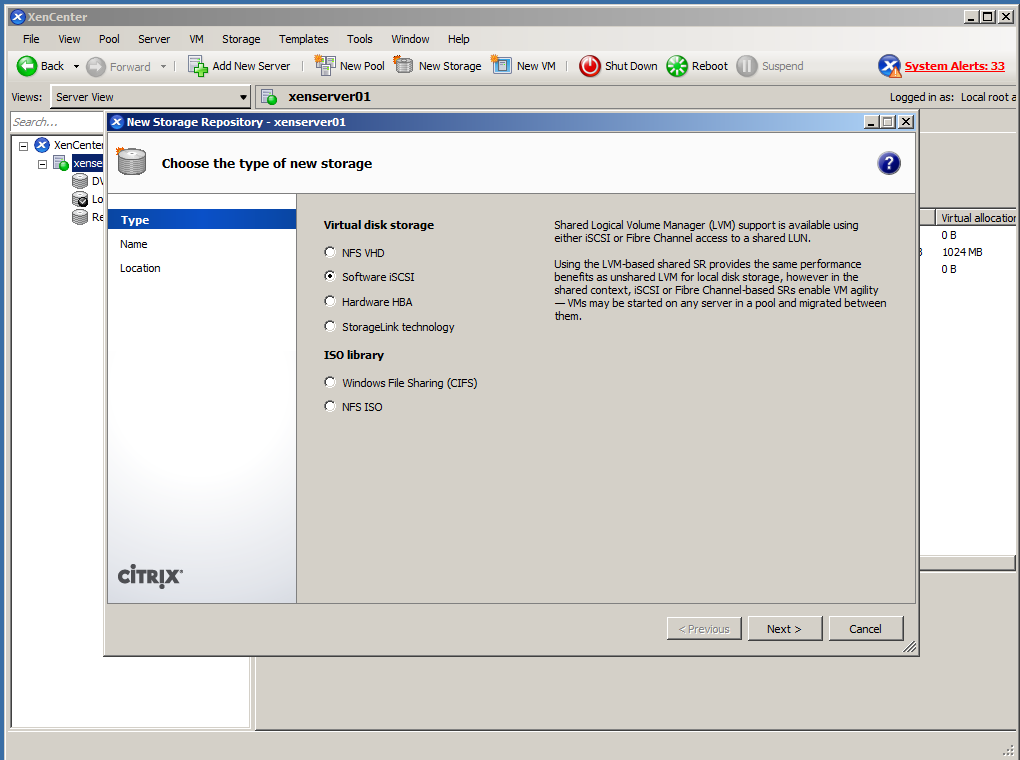Viewport: 1020px width, 760px height.
Task: Select the StorageLink technology radio button
Action: (331, 327)
